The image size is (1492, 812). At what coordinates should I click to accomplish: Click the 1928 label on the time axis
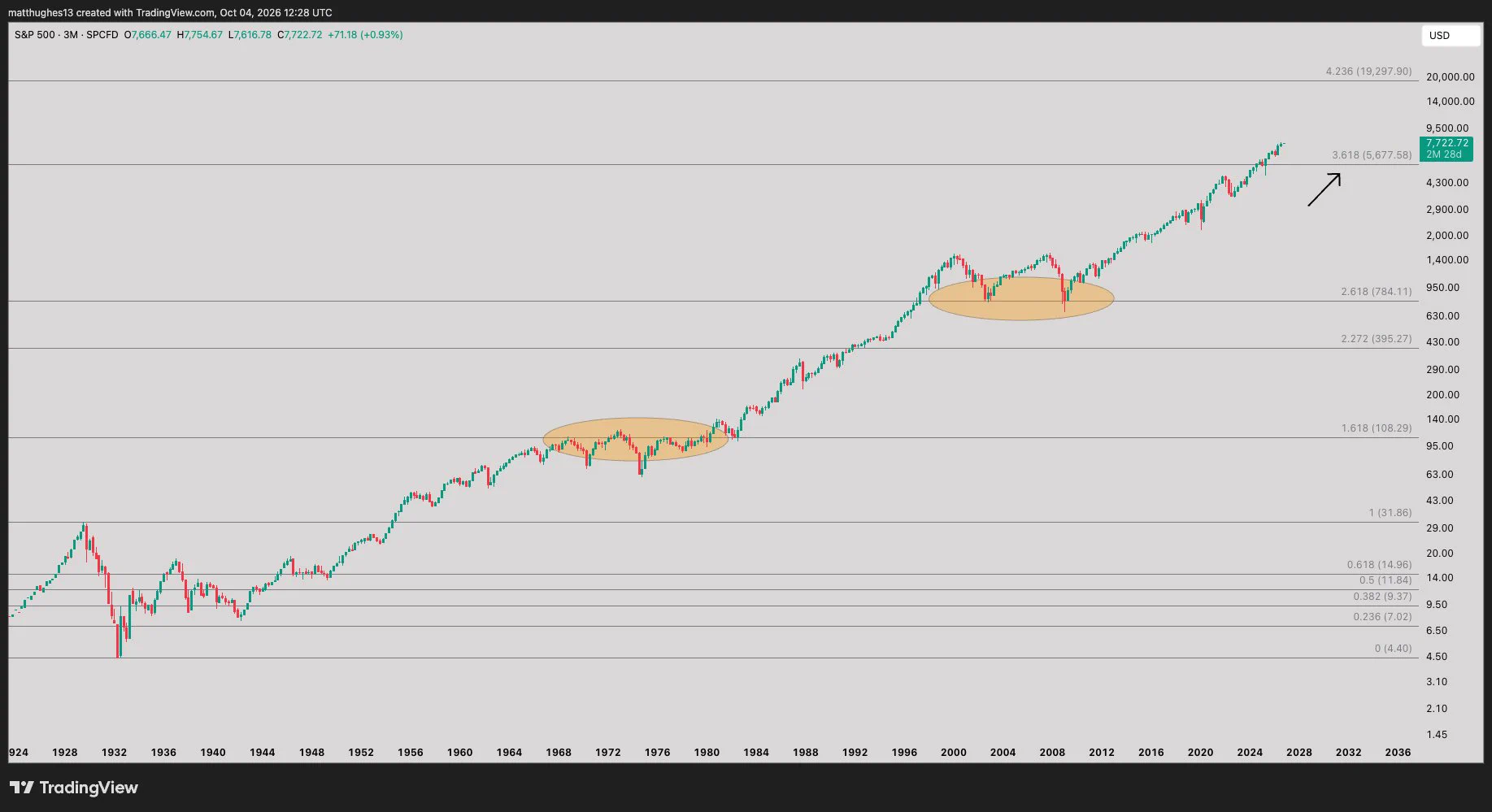(65, 753)
